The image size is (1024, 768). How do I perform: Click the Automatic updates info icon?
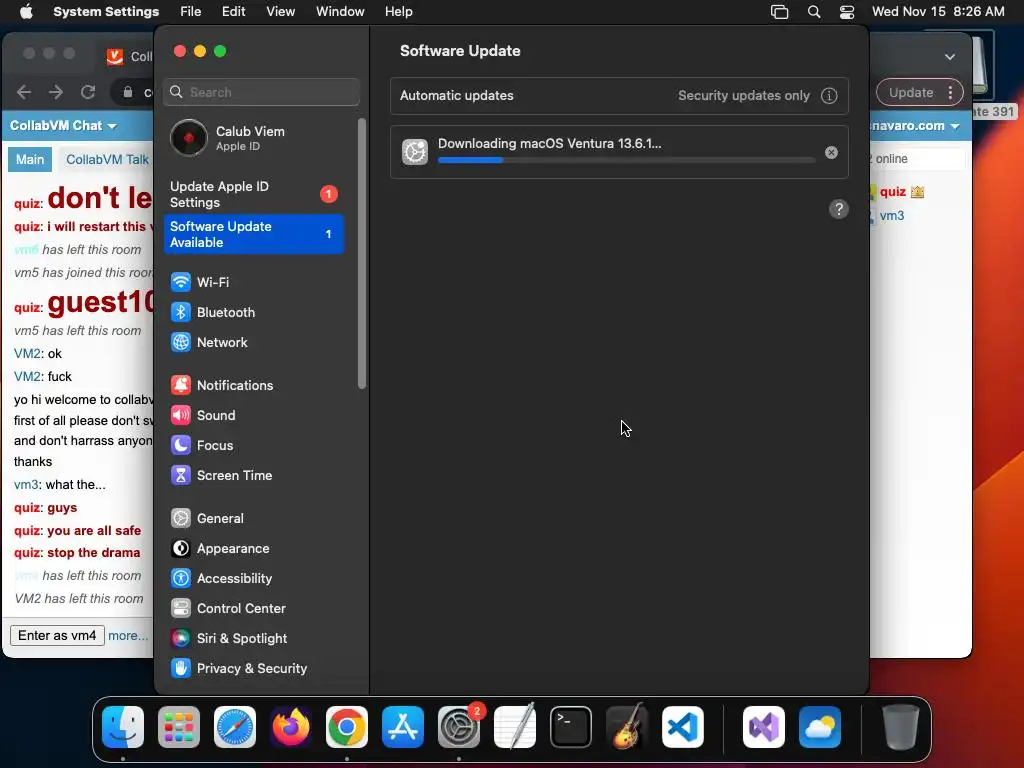(x=829, y=96)
